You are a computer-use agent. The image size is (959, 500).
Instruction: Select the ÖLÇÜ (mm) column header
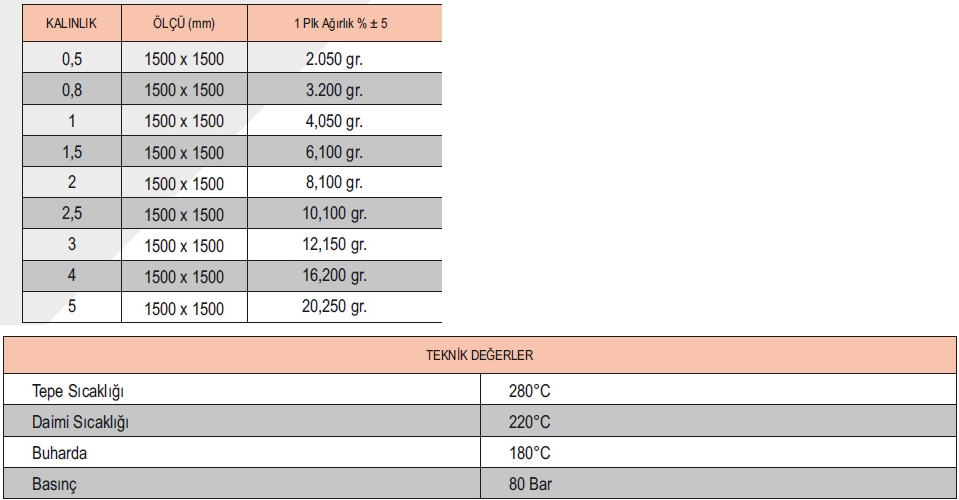click(183, 22)
